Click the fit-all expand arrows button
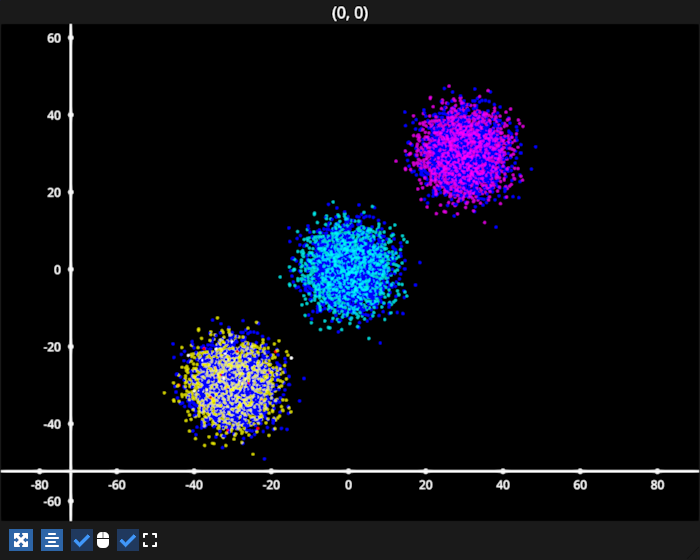The height and width of the screenshot is (560, 700). coord(21,540)
